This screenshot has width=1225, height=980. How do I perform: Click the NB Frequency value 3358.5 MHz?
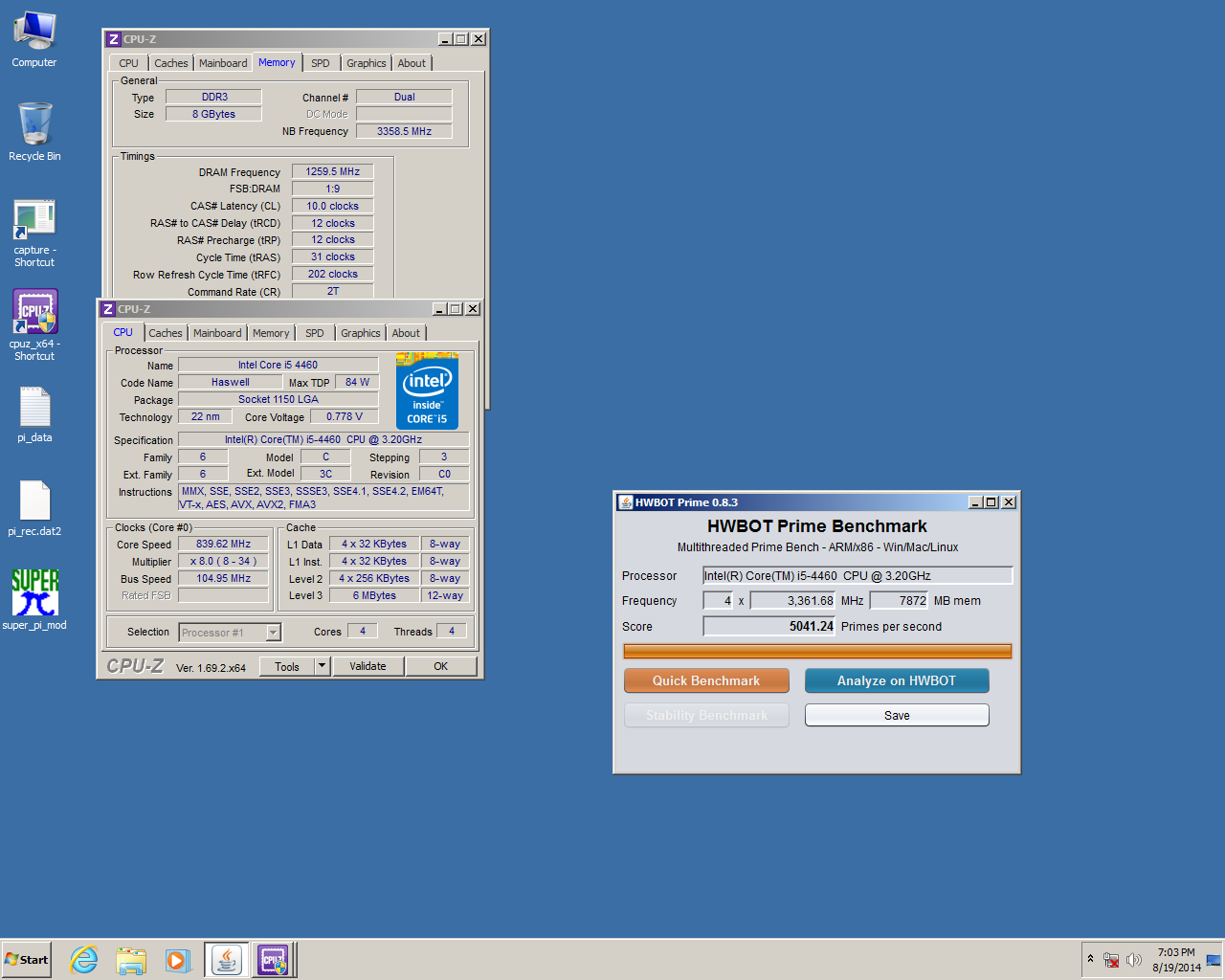(404, 131)
